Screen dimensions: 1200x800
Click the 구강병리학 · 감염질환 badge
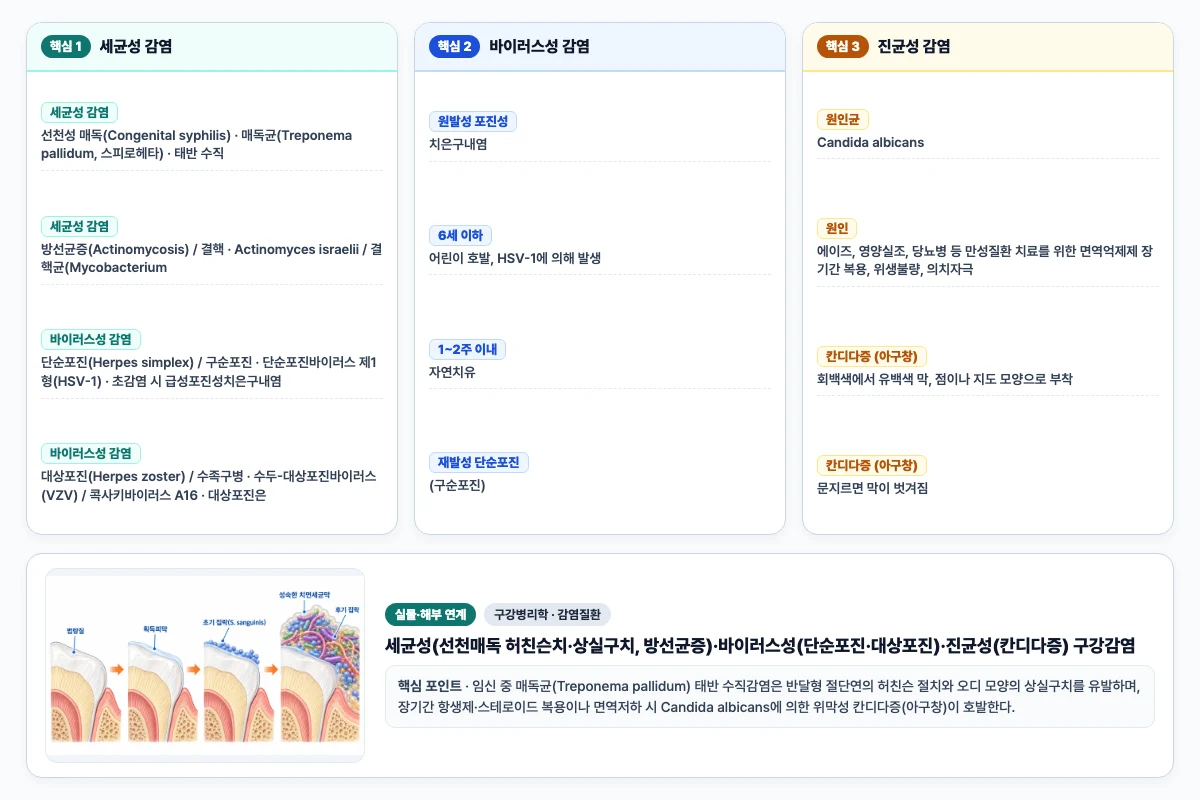pos(547,615)
